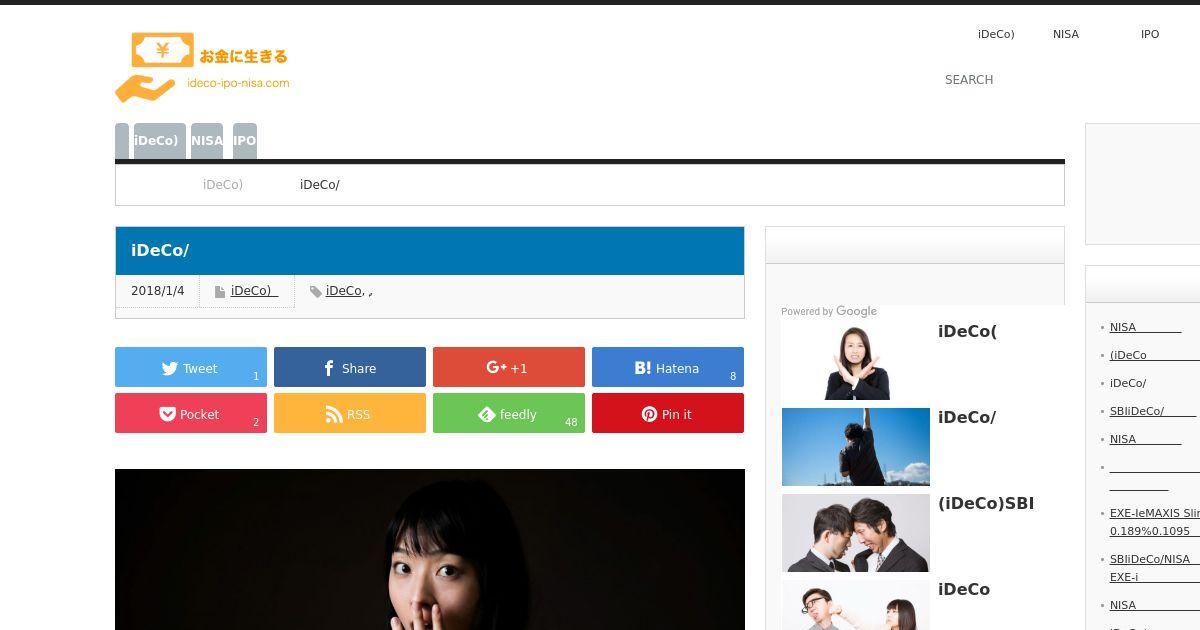
Task: Open the NISA tab in gray navigation
Action: 207,141
